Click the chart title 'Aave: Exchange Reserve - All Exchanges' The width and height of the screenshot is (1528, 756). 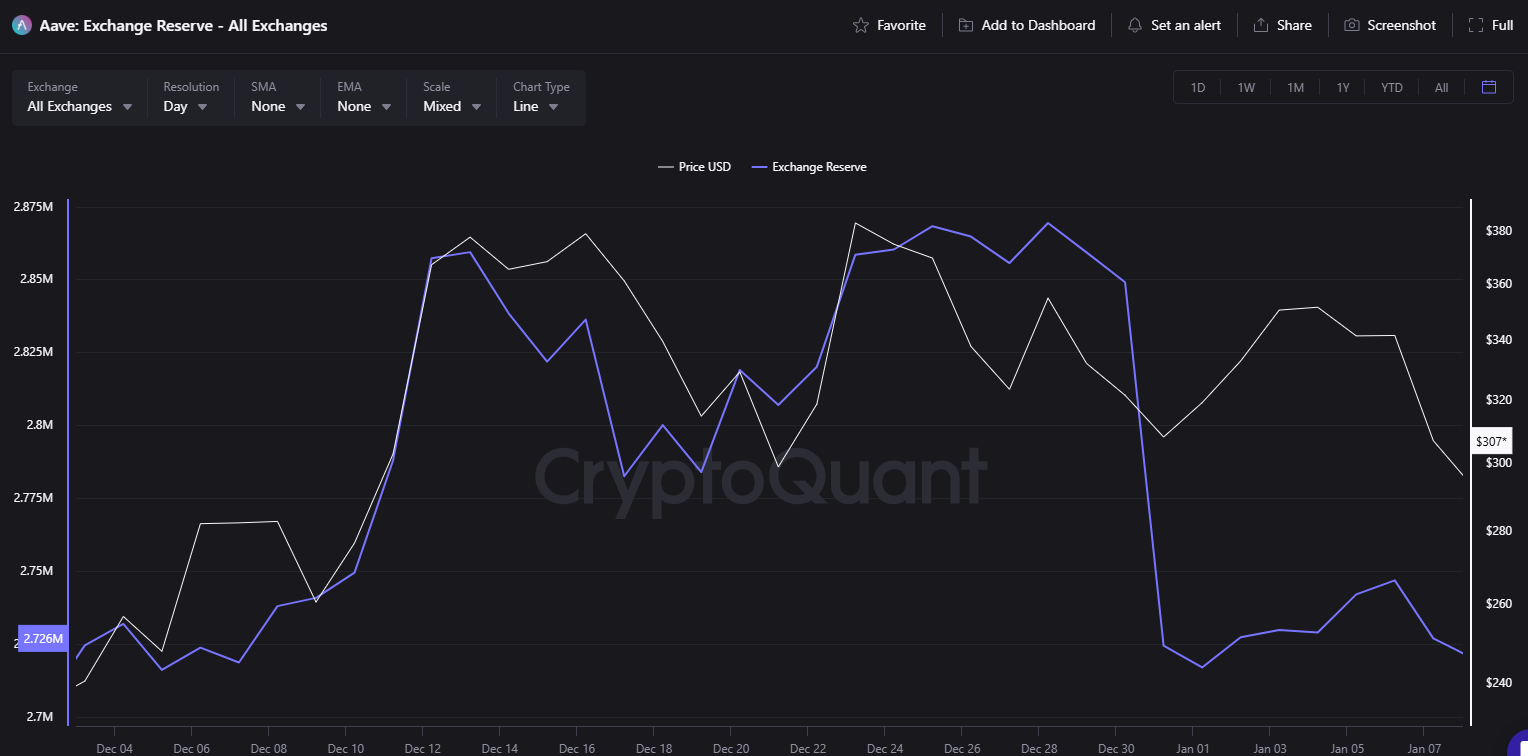point(183,26)
